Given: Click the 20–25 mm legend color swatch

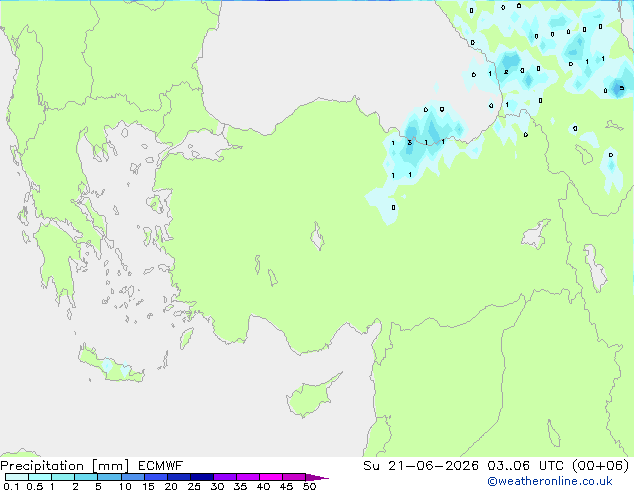Looking at the screenshot, I should [x=179, y=477].
